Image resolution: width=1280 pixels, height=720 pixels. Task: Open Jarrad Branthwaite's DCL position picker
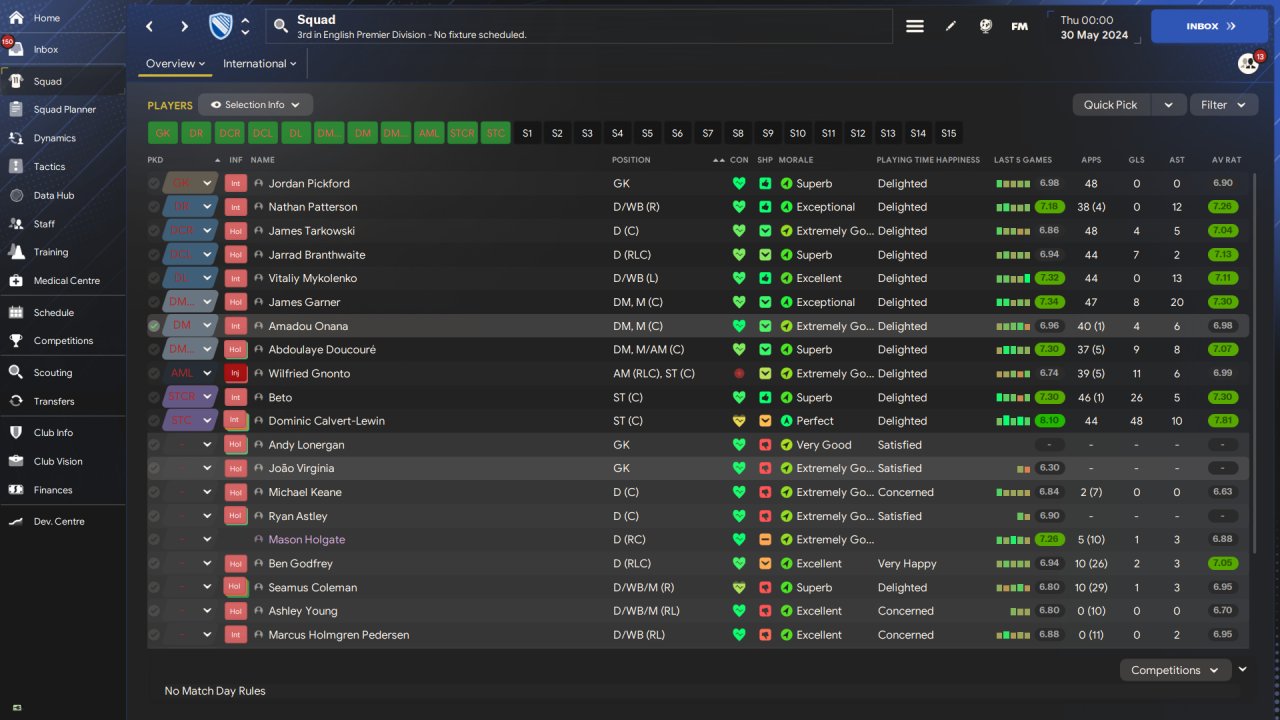click(x=190, y=255)
